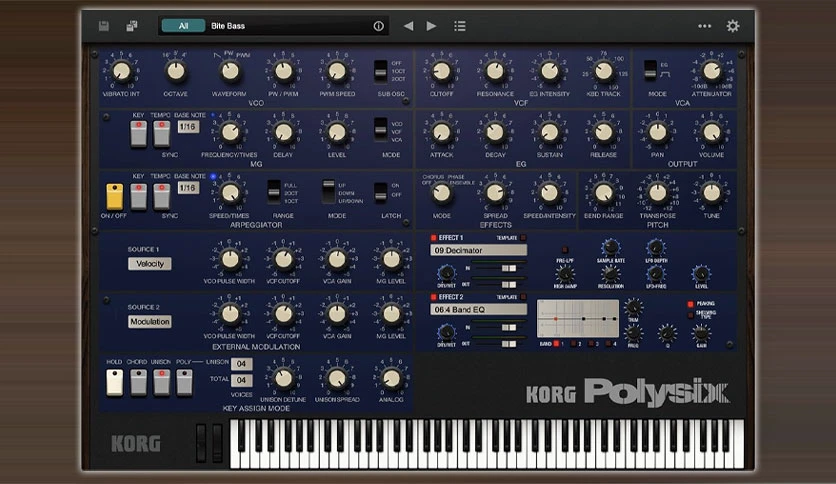836x484 pixels.
Task: Toggle the Arpeggiator Key sync button
Action: pos(139,196)
